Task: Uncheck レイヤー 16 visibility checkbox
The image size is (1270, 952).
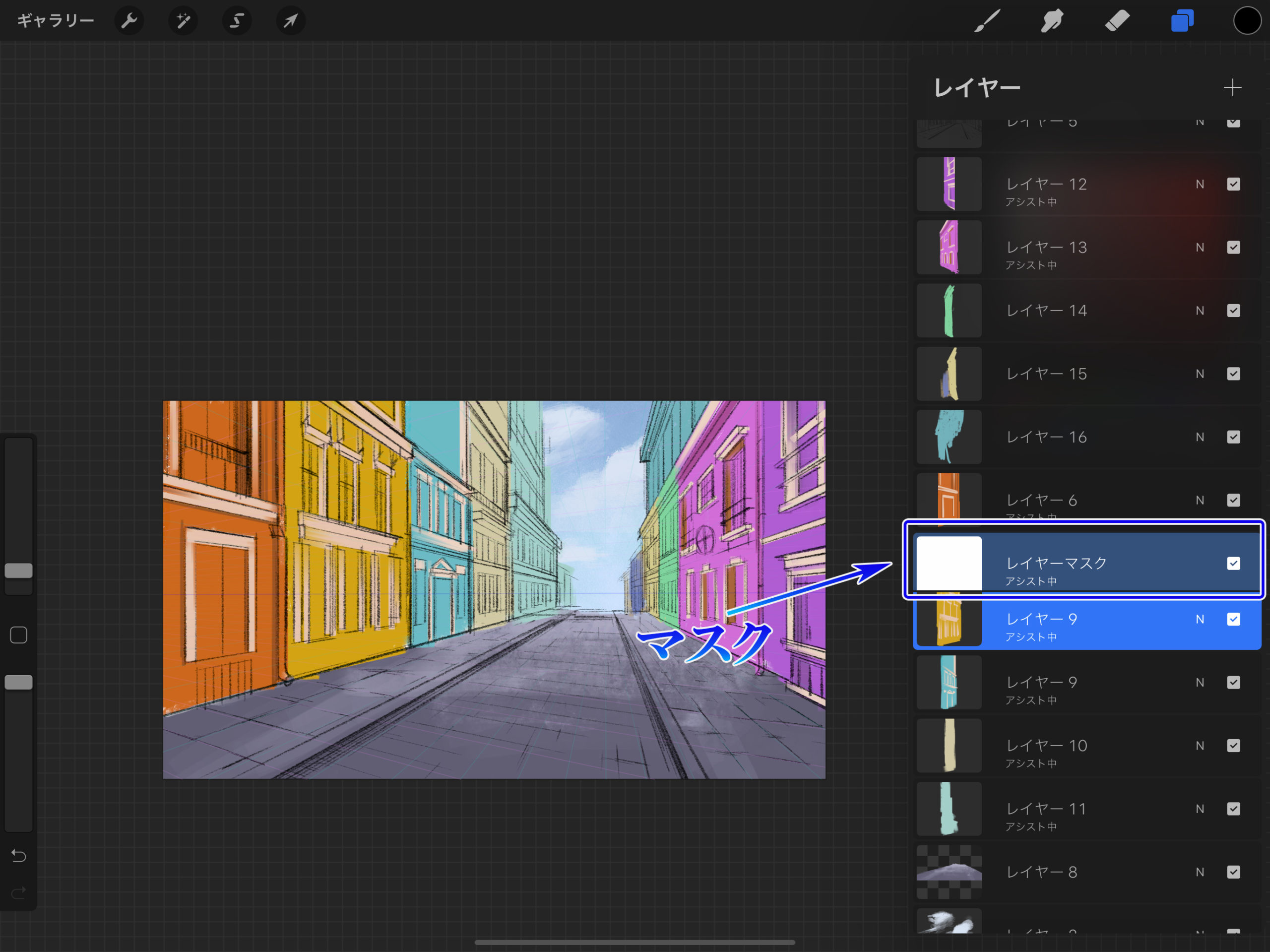Action: click(1233, 437)
